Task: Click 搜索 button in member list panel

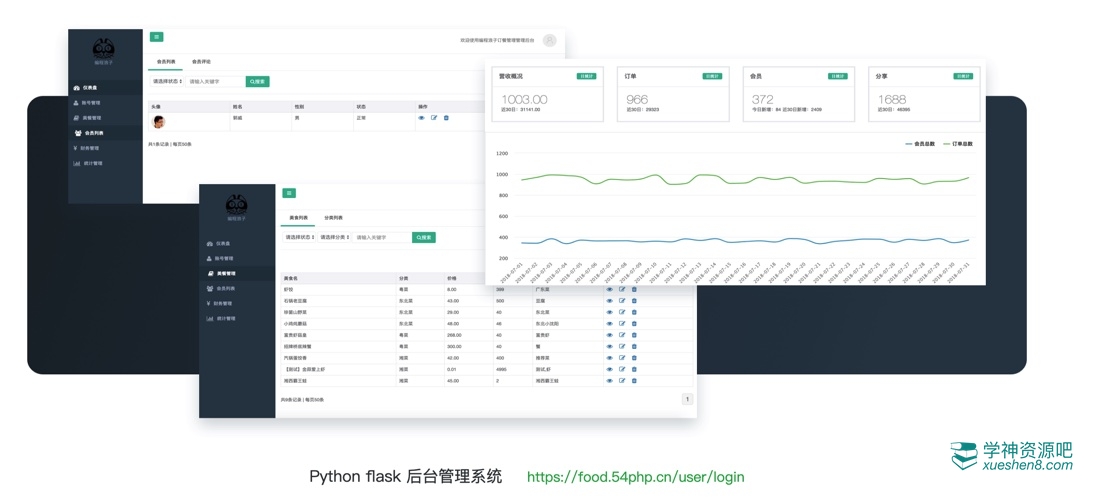Action: tap(257, 82)
